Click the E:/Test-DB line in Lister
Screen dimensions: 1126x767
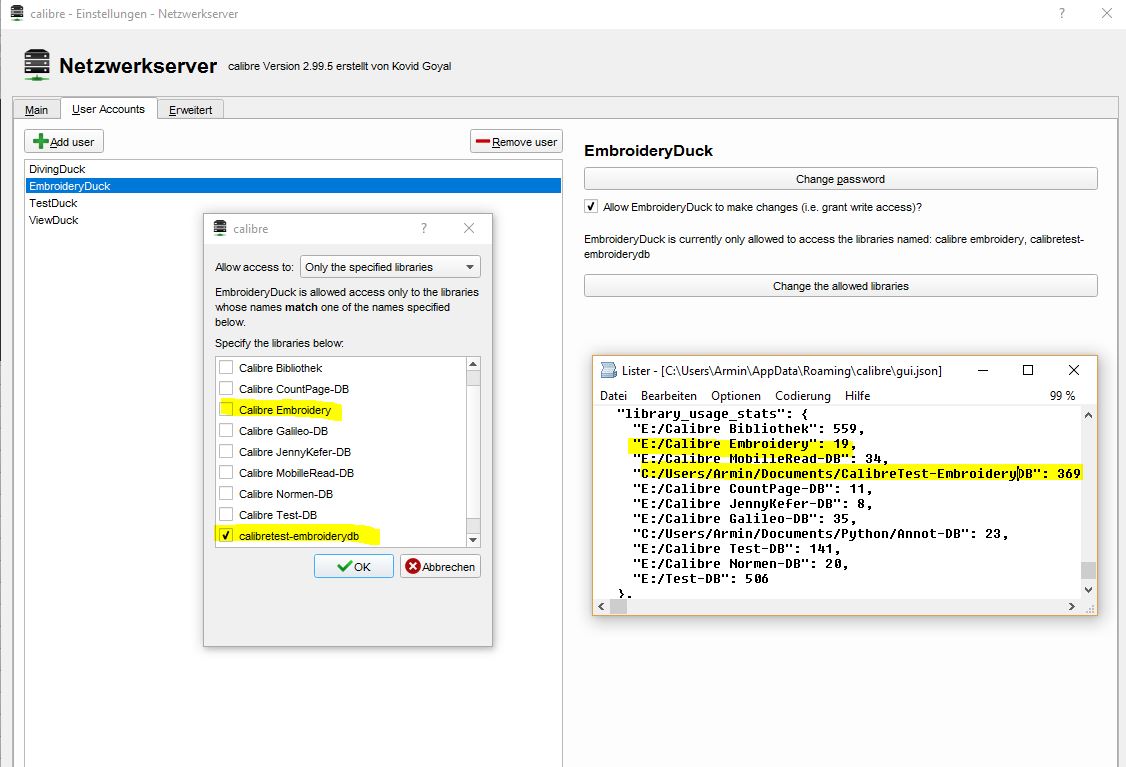(x=701, y=578)
